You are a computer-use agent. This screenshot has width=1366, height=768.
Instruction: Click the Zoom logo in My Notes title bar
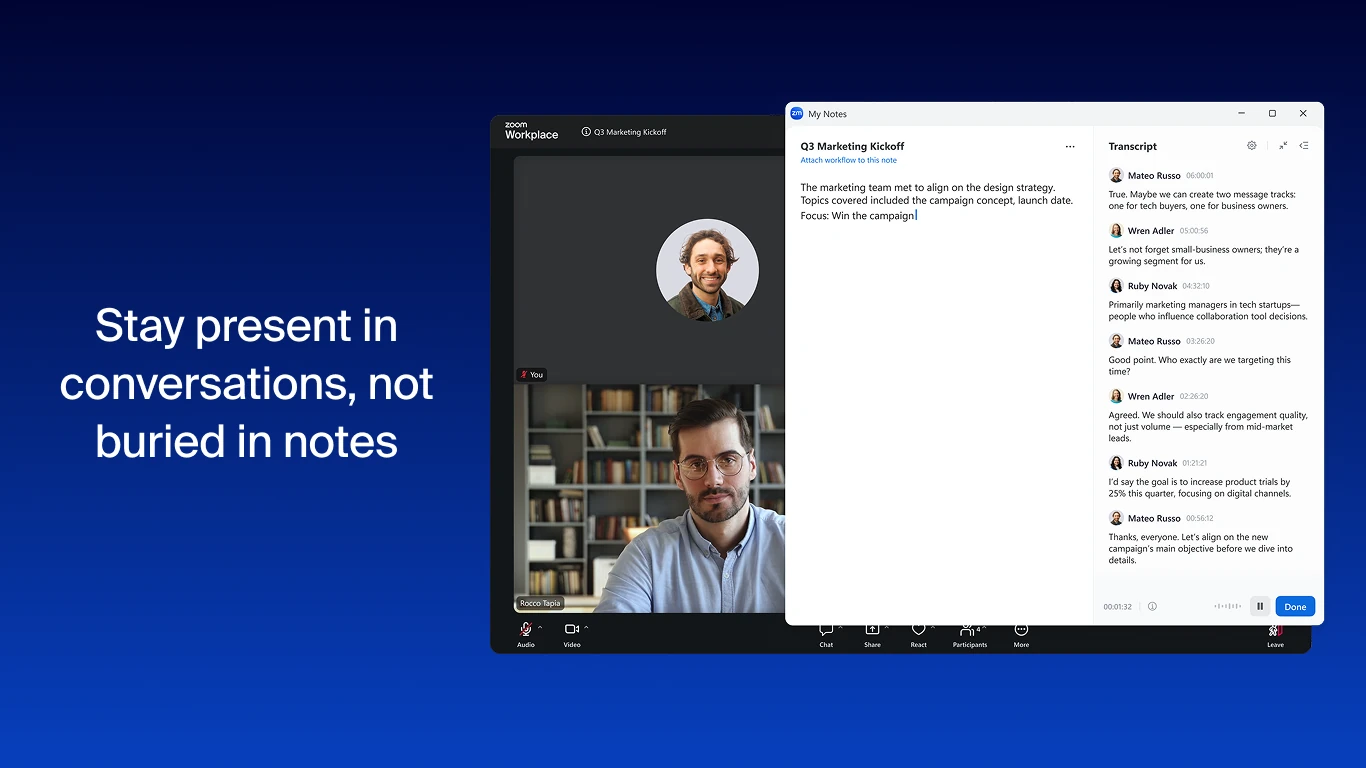pyautogui.click(x=797, y=114)
